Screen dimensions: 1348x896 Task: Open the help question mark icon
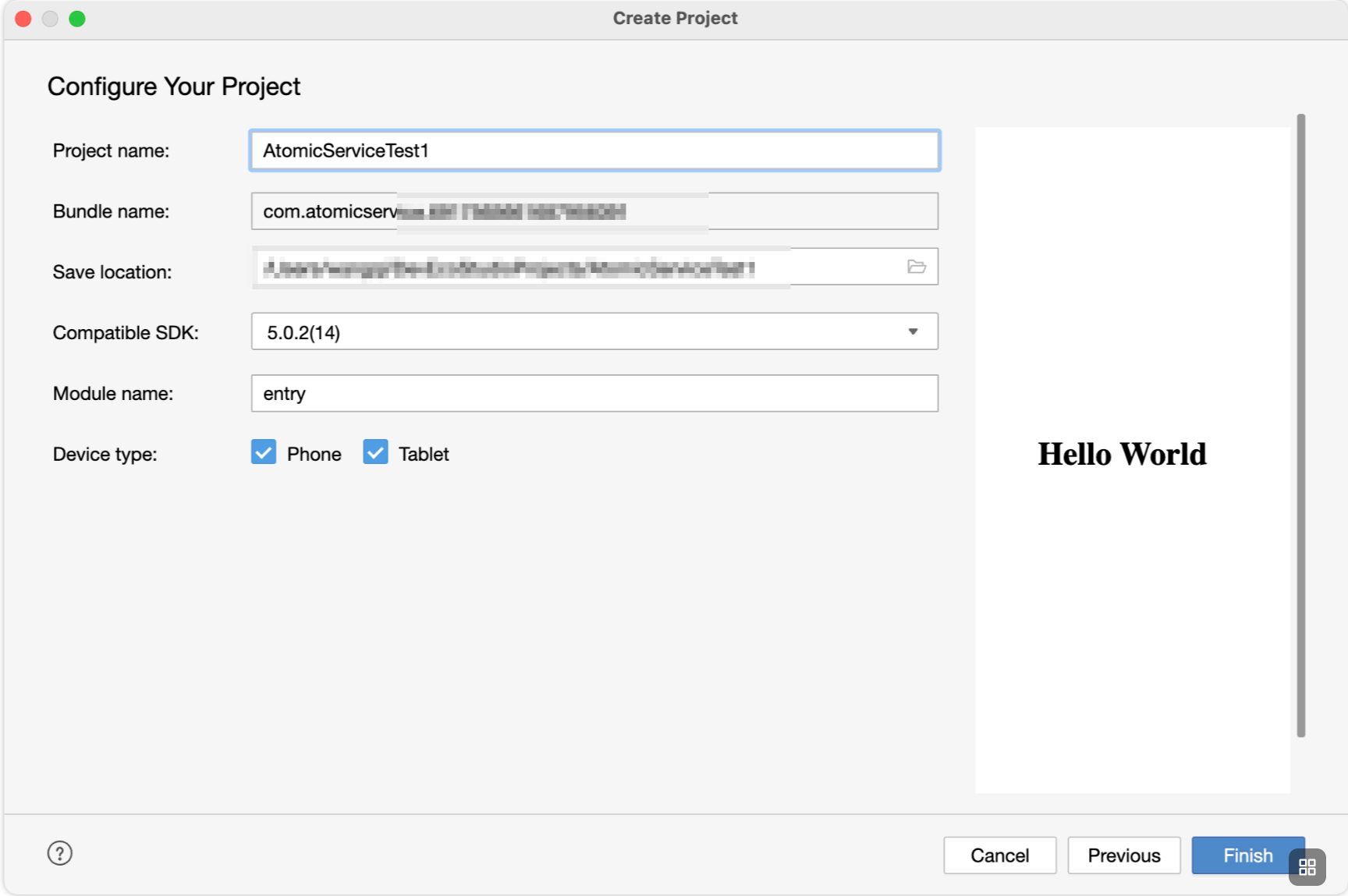[60, 853]
